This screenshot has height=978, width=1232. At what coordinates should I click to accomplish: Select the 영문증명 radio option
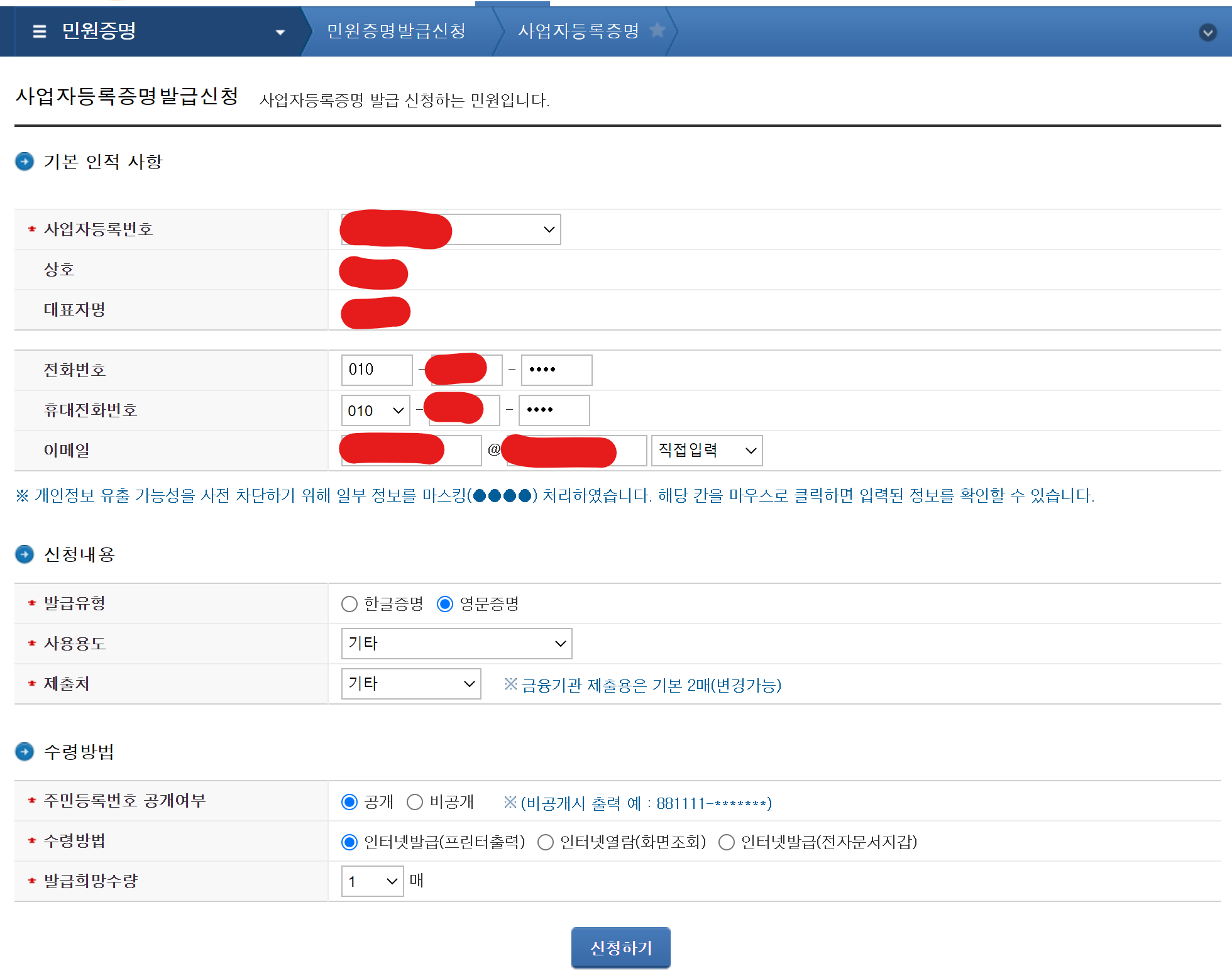tap(445, 604)
